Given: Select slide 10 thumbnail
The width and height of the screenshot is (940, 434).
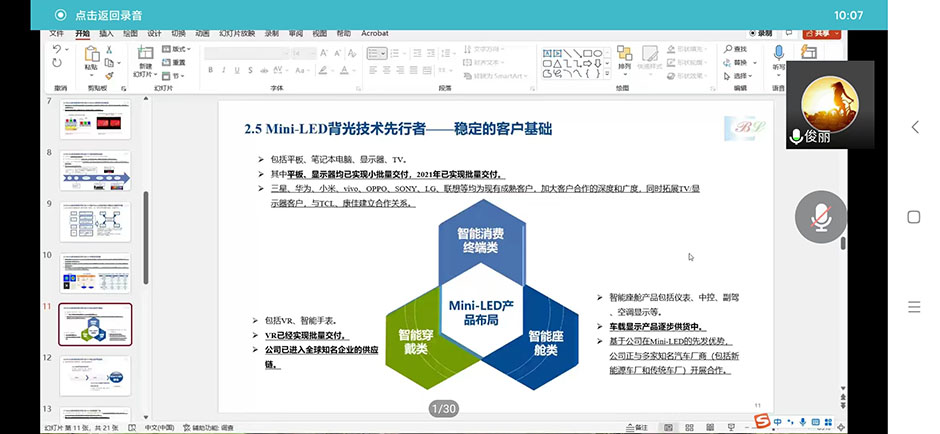Looking at the screenshot, I should 95,273.
